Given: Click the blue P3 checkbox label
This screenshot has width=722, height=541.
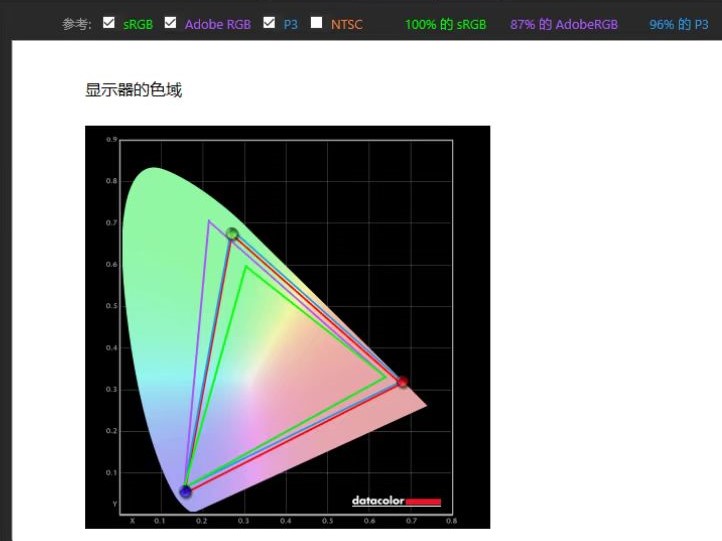Looking at the screenshot, I should [290, 24].
